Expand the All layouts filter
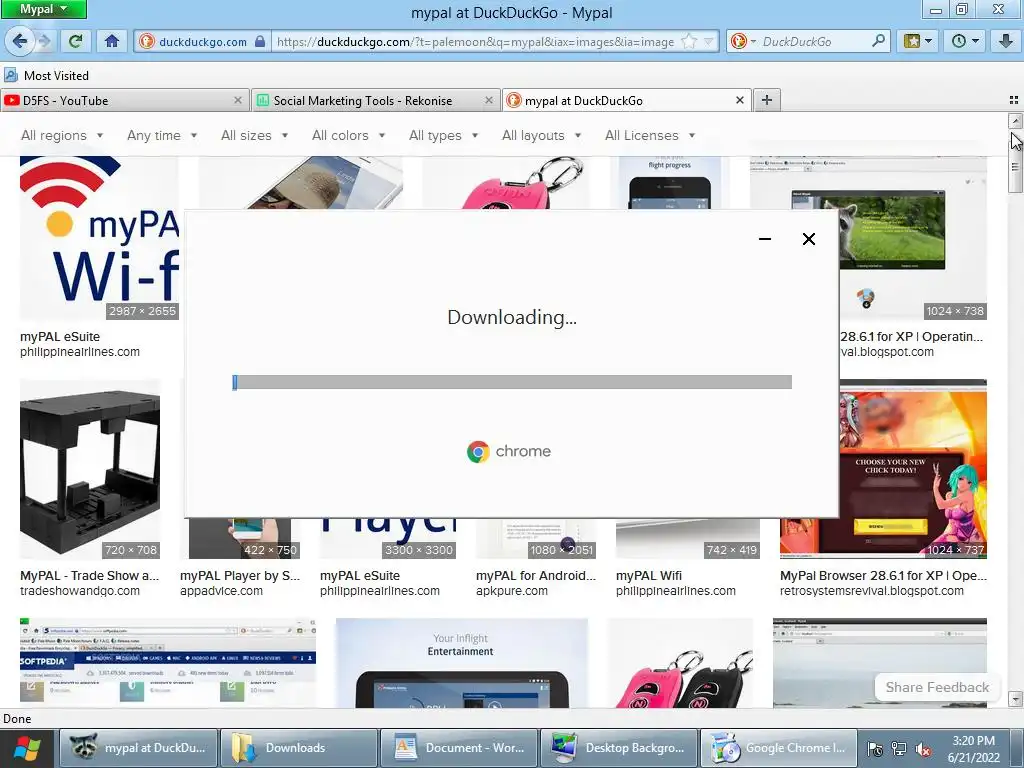 541,135
